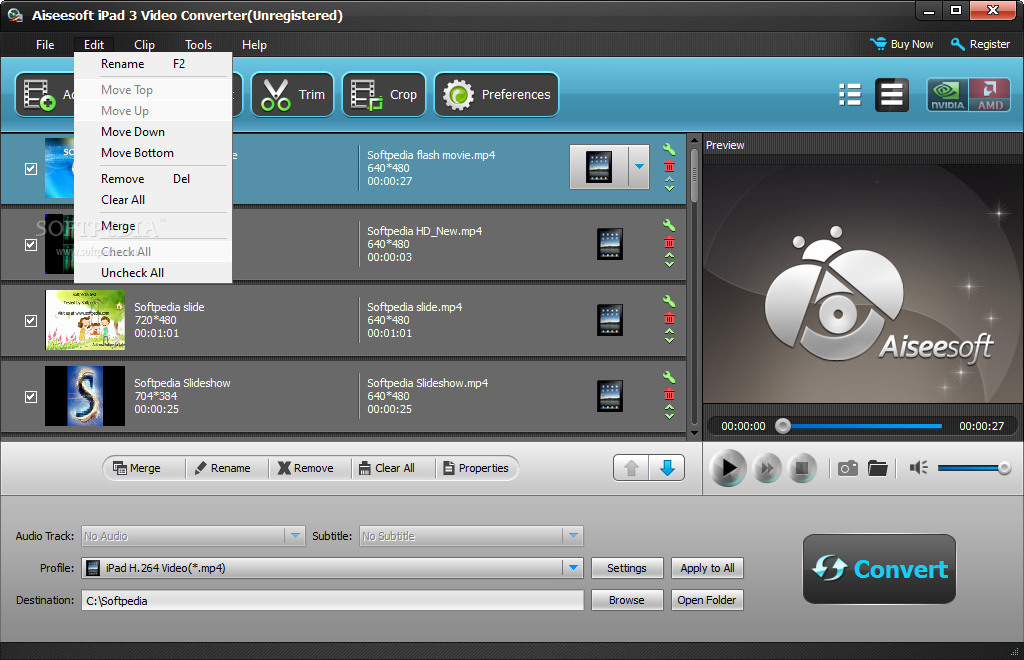Viewport: 1024px width, 660px height.
Task: Open the Clip menu
Action: [x=144, y=44]
